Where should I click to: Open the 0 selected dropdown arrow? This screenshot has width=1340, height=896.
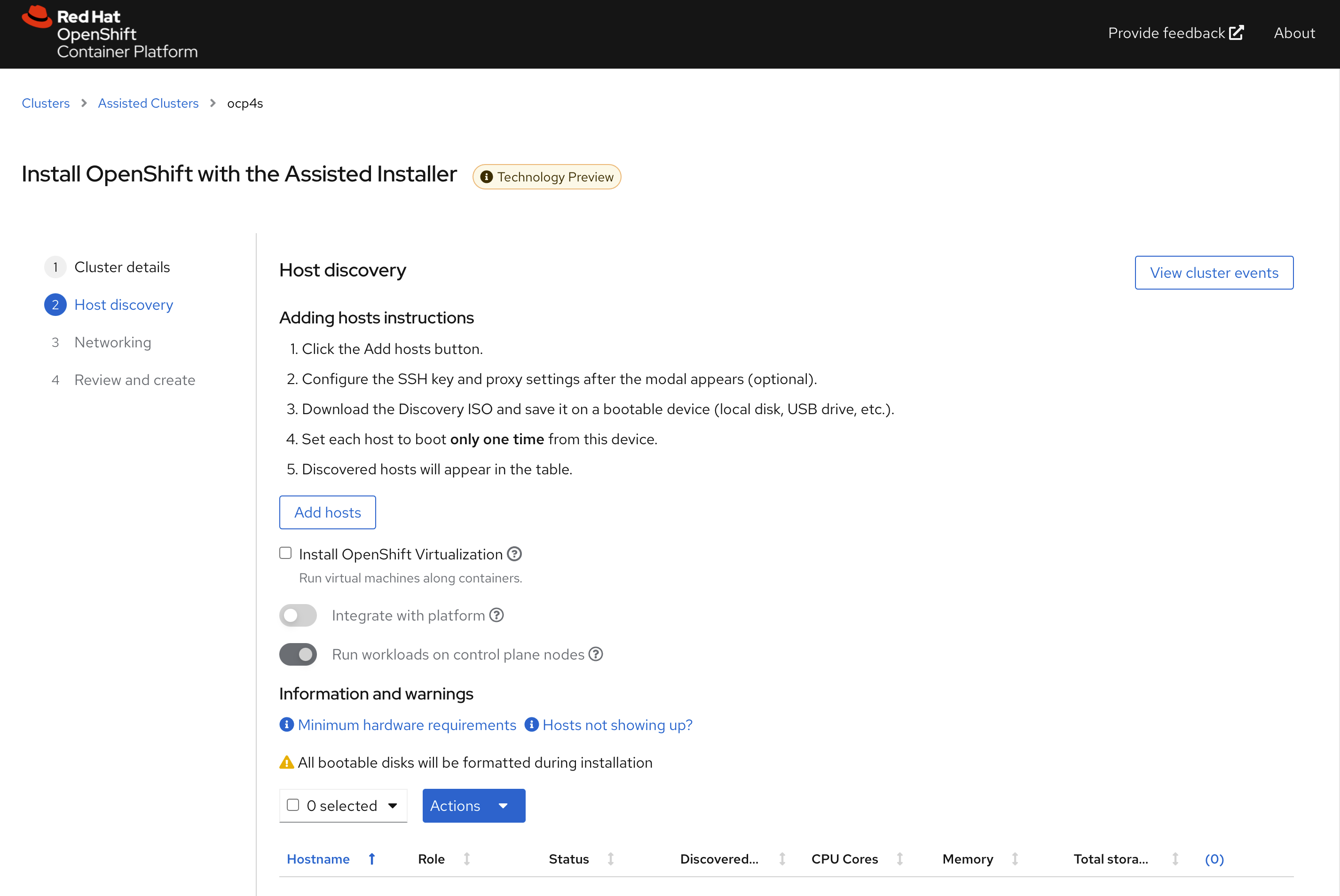click(393, 806)
